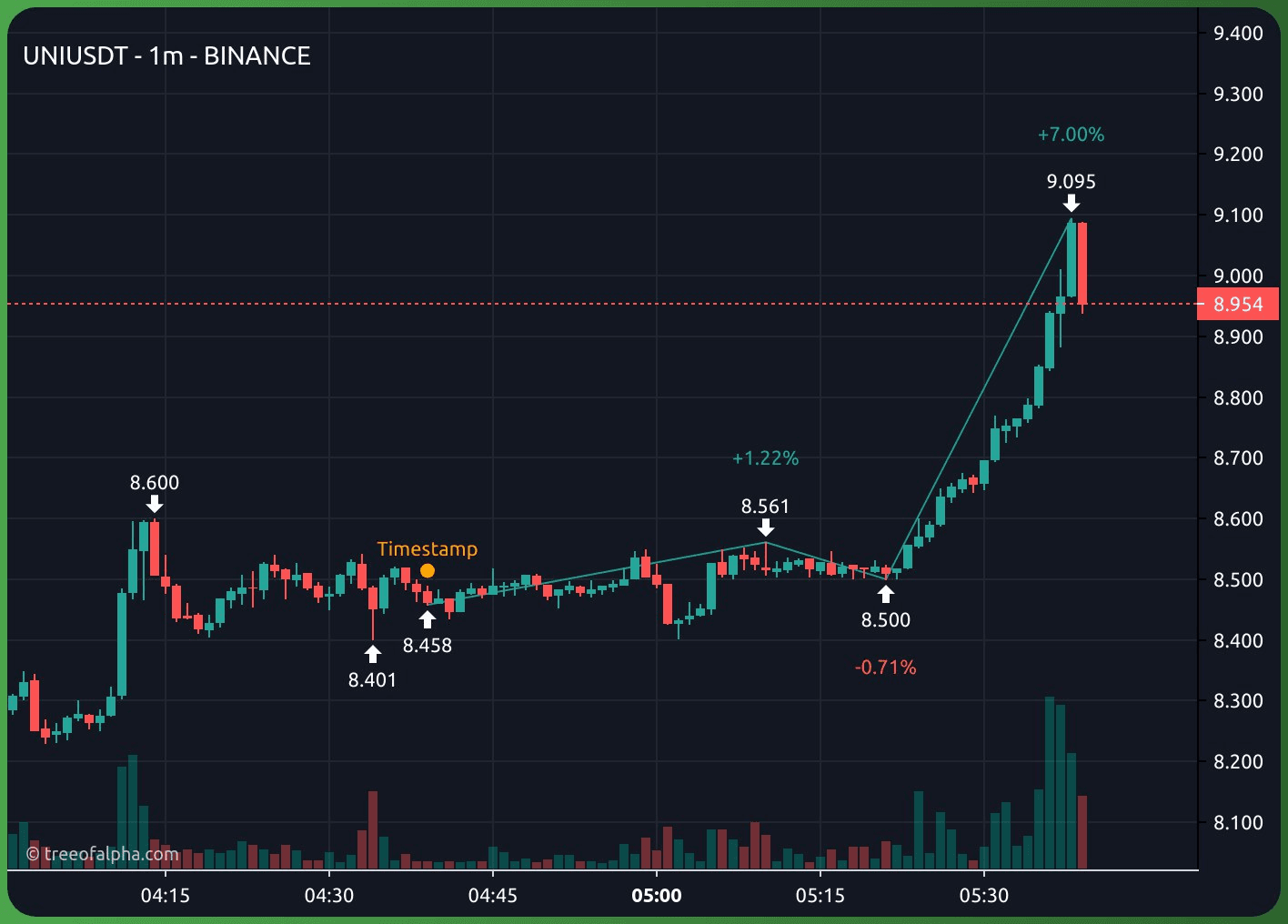The width and height of the screenshot is (1288, 924).
Task: Click the 04:45 time axis label
Action: [493, 896]
